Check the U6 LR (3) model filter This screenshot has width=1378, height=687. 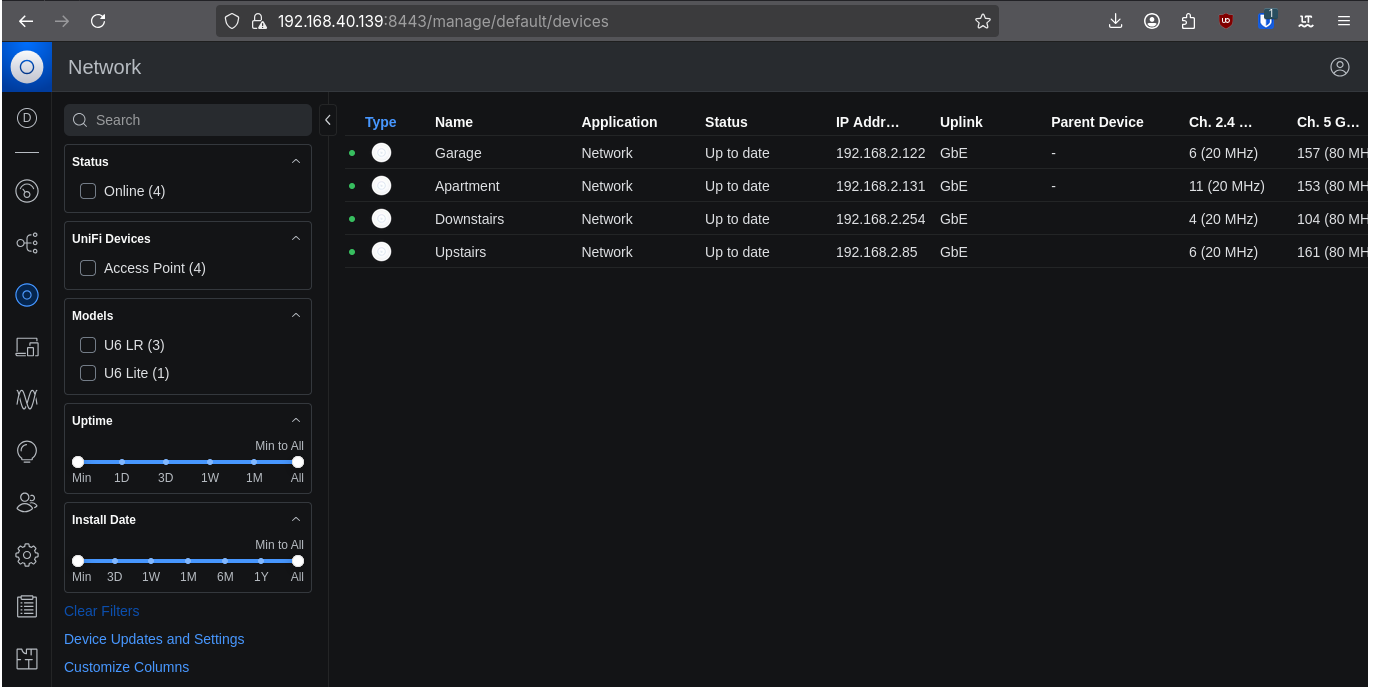88,345
